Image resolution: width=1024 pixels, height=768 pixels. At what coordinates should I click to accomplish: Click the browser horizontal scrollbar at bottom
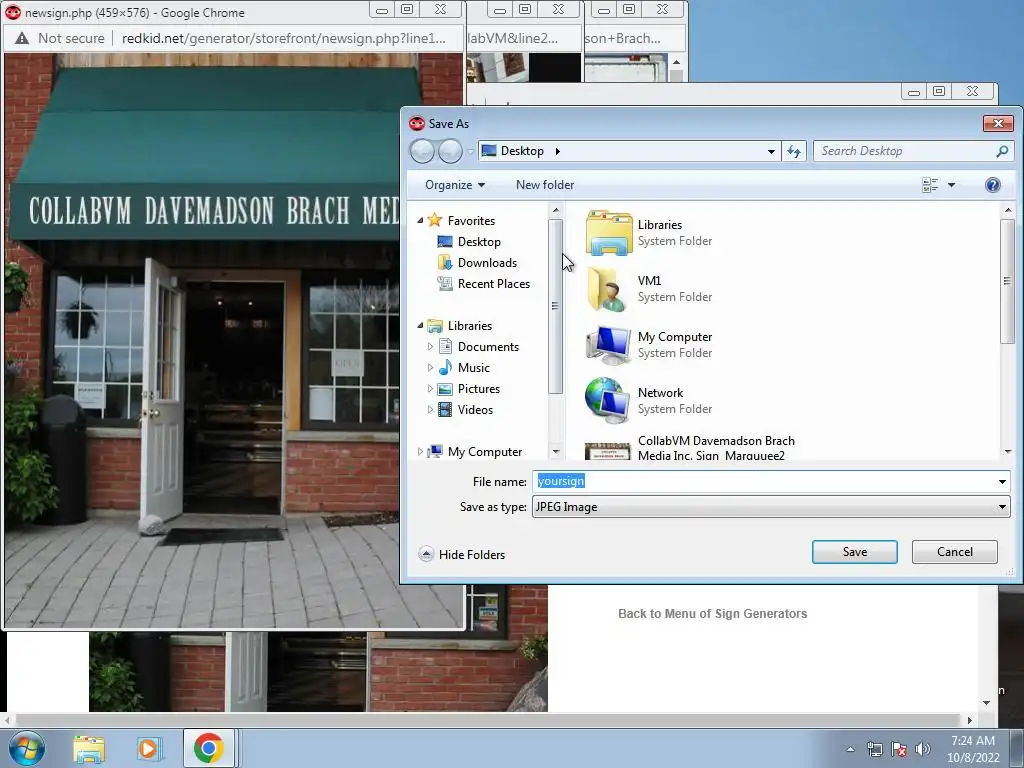[487, 720]
